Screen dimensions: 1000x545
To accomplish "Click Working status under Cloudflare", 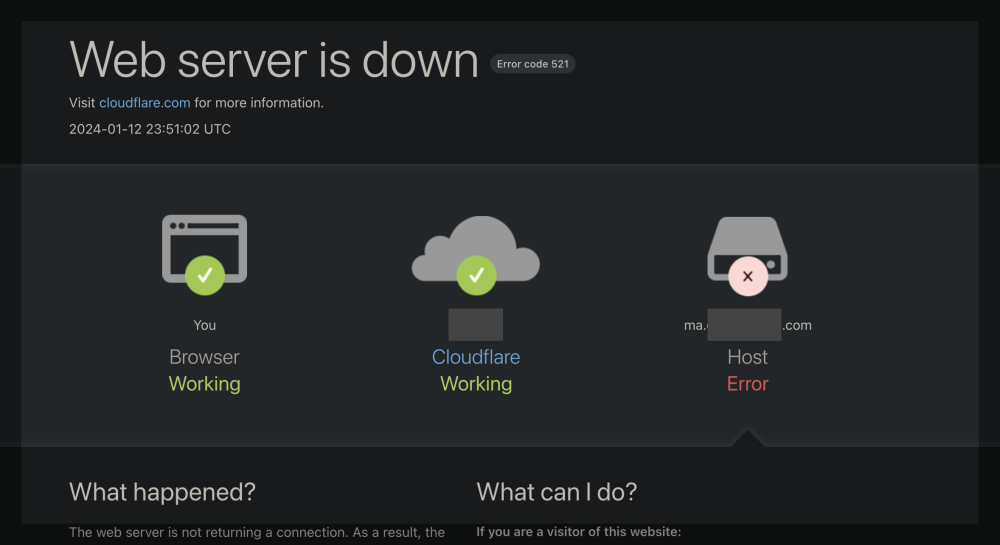I will [476, 384].
